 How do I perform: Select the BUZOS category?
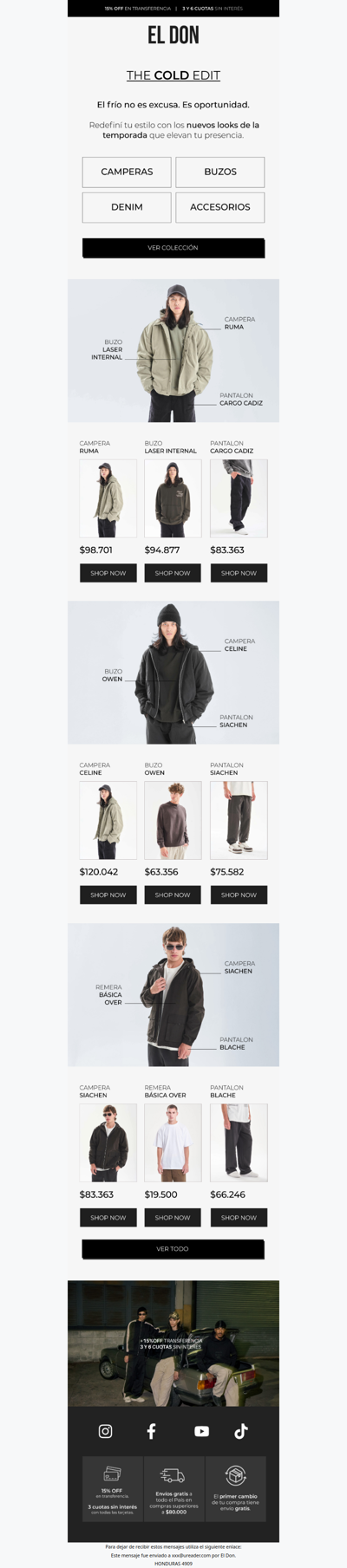click(220, 172)
